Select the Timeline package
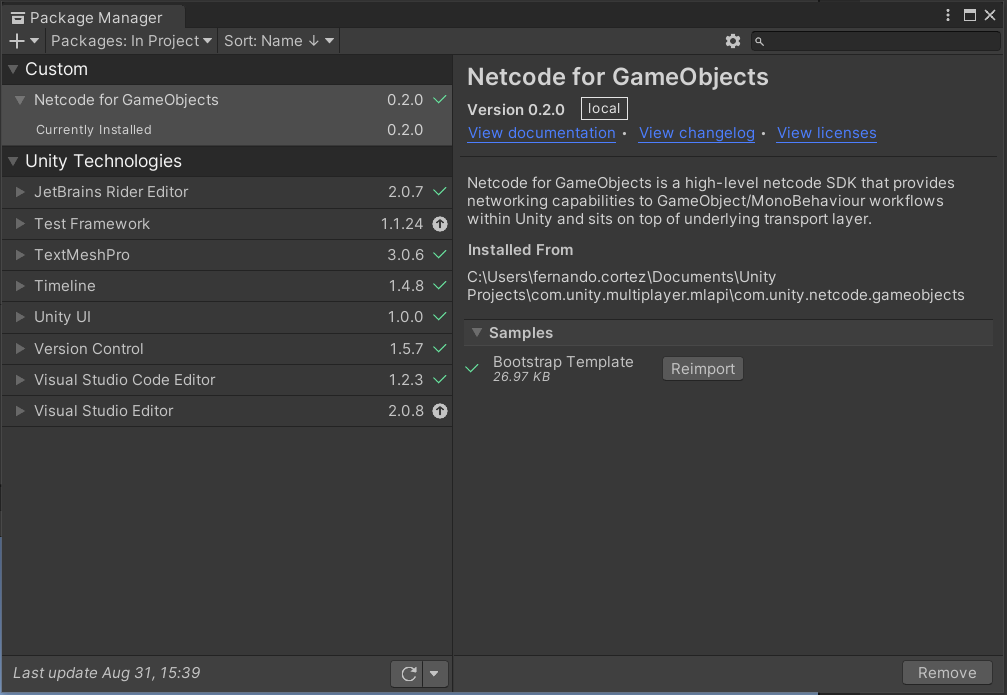The width and height of the screenshot is (1007, 695). pyautogui.click(x=227, y=286)
